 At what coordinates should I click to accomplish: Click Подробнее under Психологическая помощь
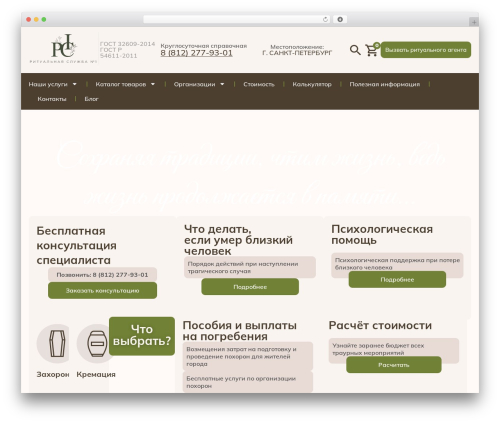(397, 280)
